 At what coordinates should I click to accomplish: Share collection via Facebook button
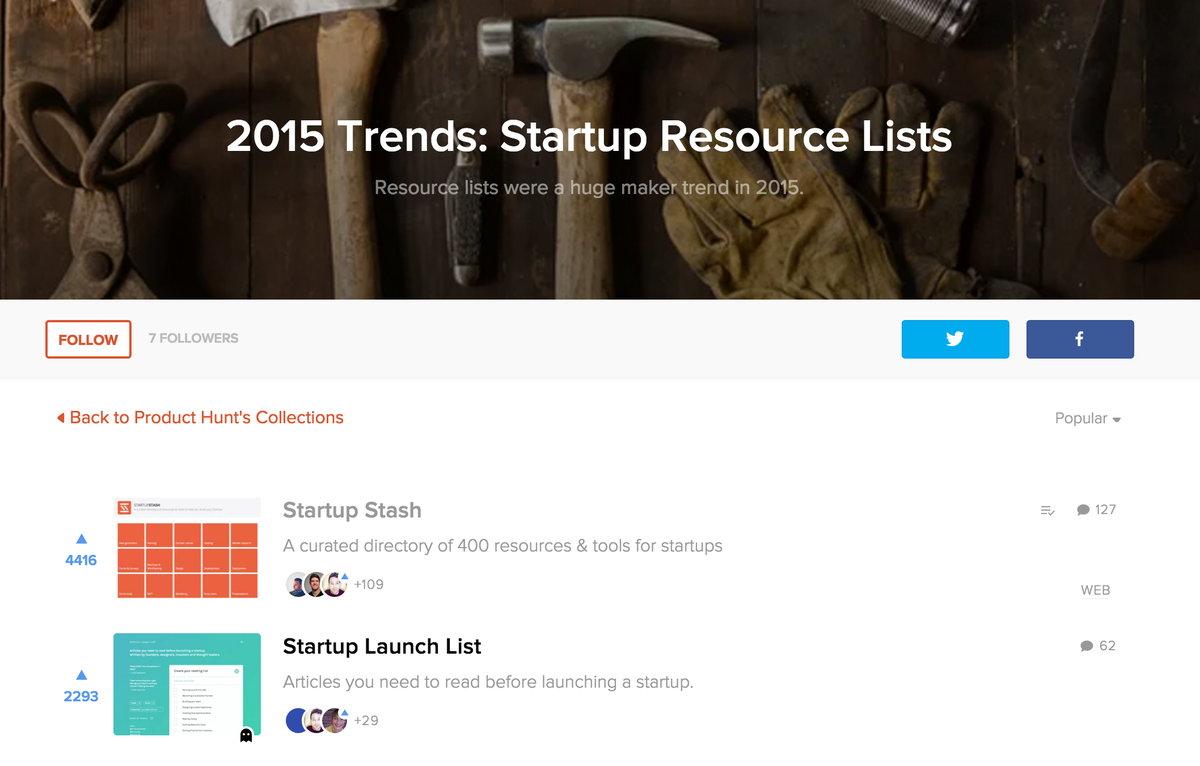click(x=1080, y=339)
